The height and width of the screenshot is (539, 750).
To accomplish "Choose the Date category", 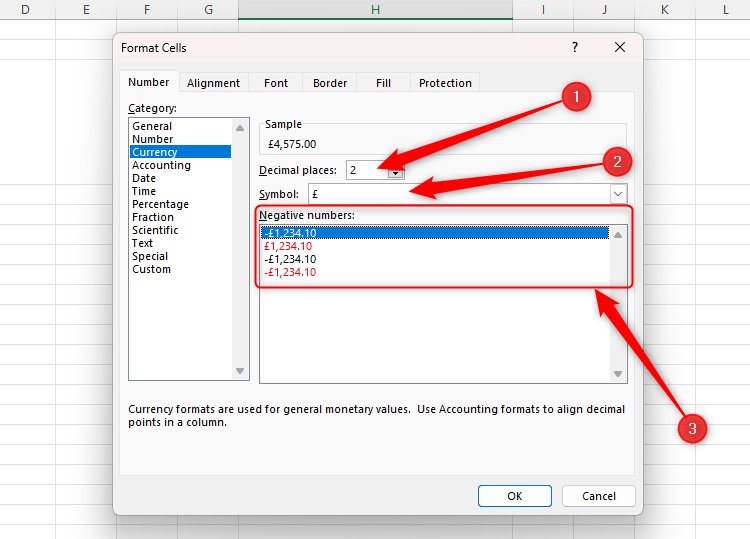I will [x=181, y=178].
